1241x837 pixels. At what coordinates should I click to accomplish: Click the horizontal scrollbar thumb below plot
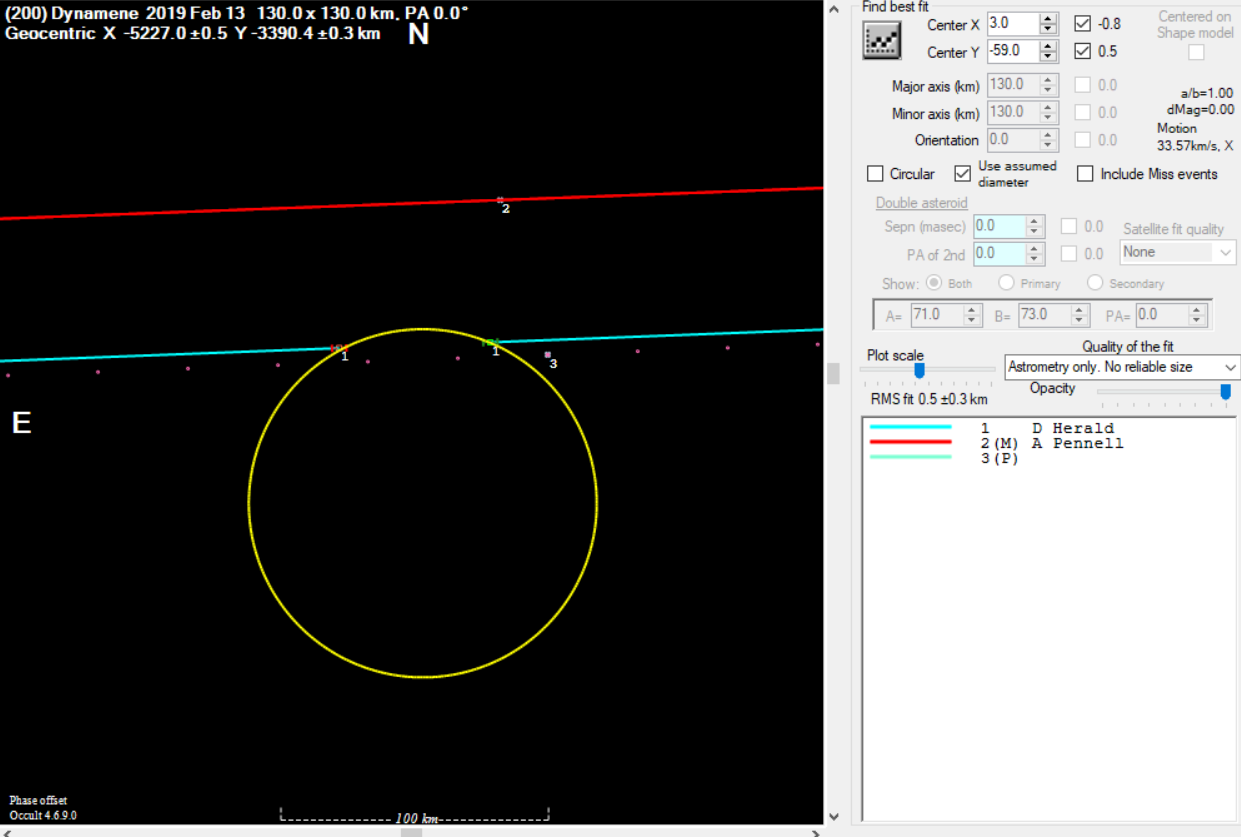[x=410, y=831]
